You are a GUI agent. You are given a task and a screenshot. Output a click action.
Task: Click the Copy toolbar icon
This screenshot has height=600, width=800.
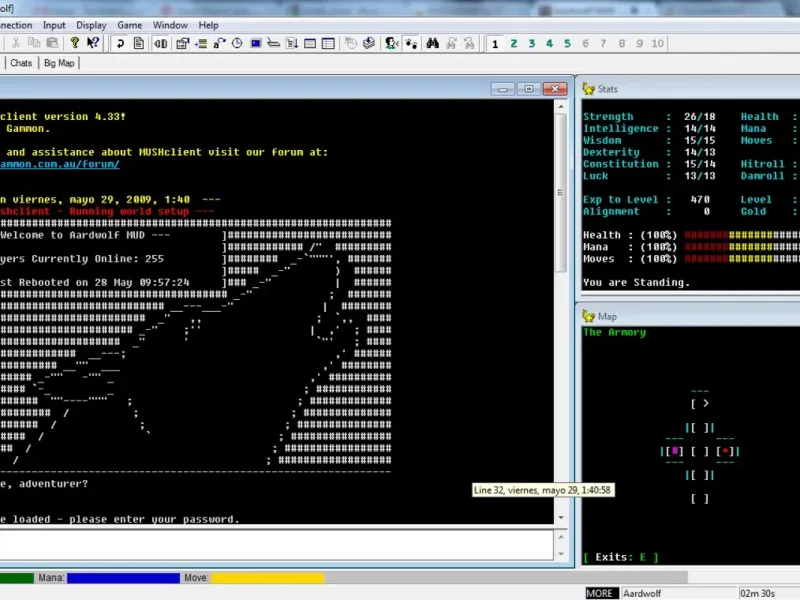[x=34, y=43]
